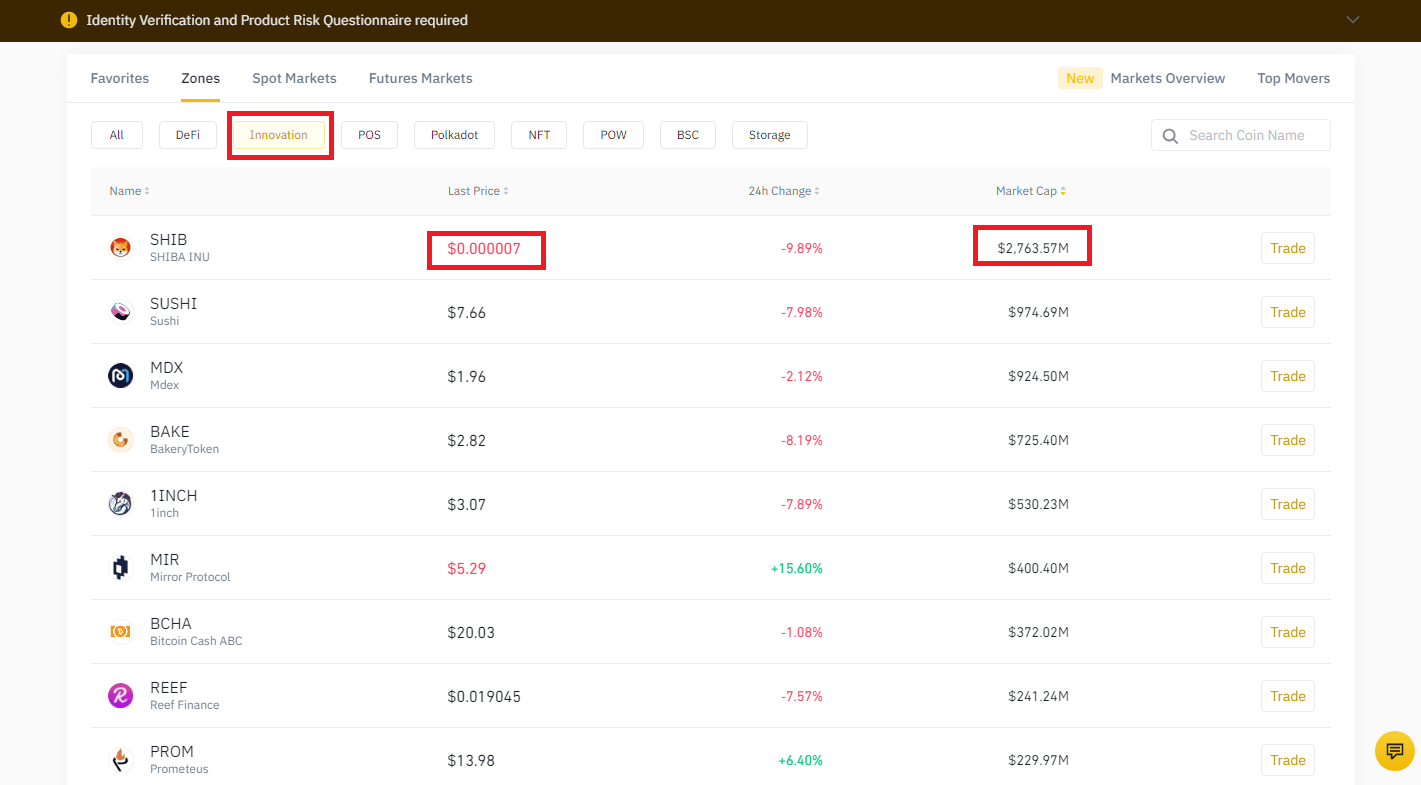Click Trade button for BCHA

pos(1288,632)
